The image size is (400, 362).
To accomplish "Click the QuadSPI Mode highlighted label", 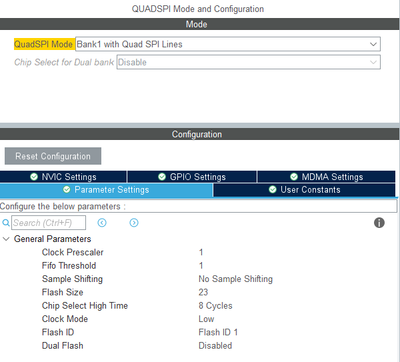I will 44,44.
